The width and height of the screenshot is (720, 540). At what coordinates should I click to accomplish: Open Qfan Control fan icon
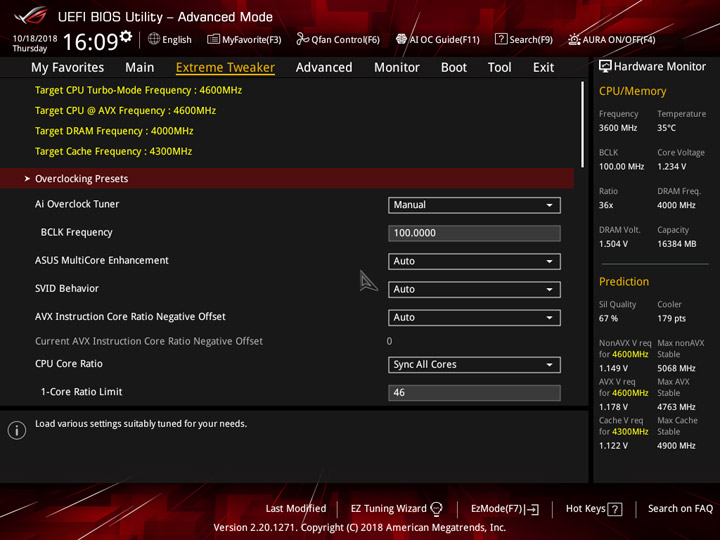[302, 39]
